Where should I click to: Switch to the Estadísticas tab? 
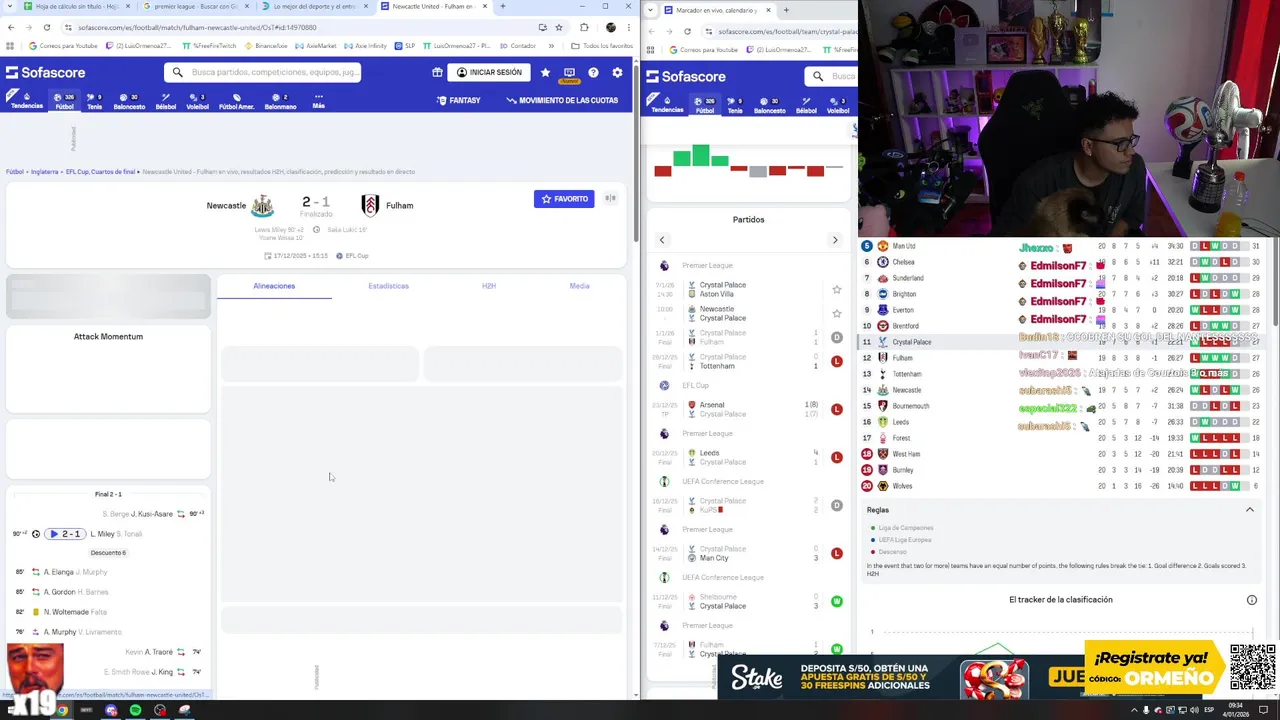point(388,286)
